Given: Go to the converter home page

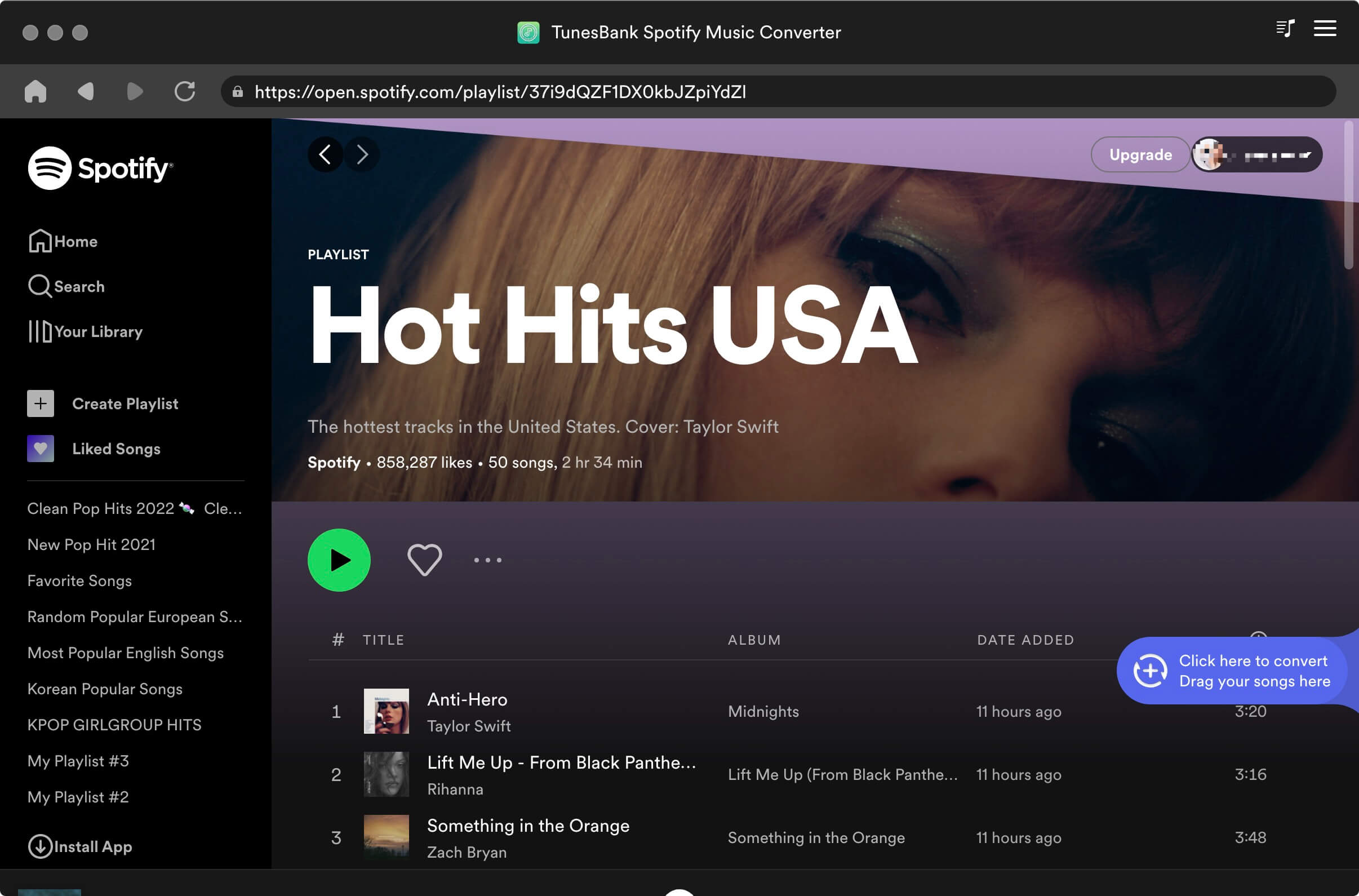Looking at the screenshot, I should pyautogui.click(x=35, y=91).
